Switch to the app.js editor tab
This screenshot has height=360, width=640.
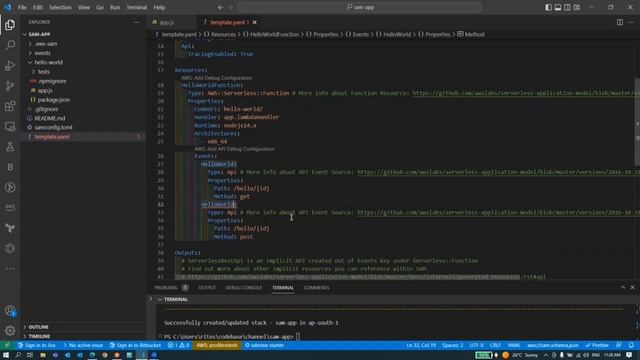[167, 22]
